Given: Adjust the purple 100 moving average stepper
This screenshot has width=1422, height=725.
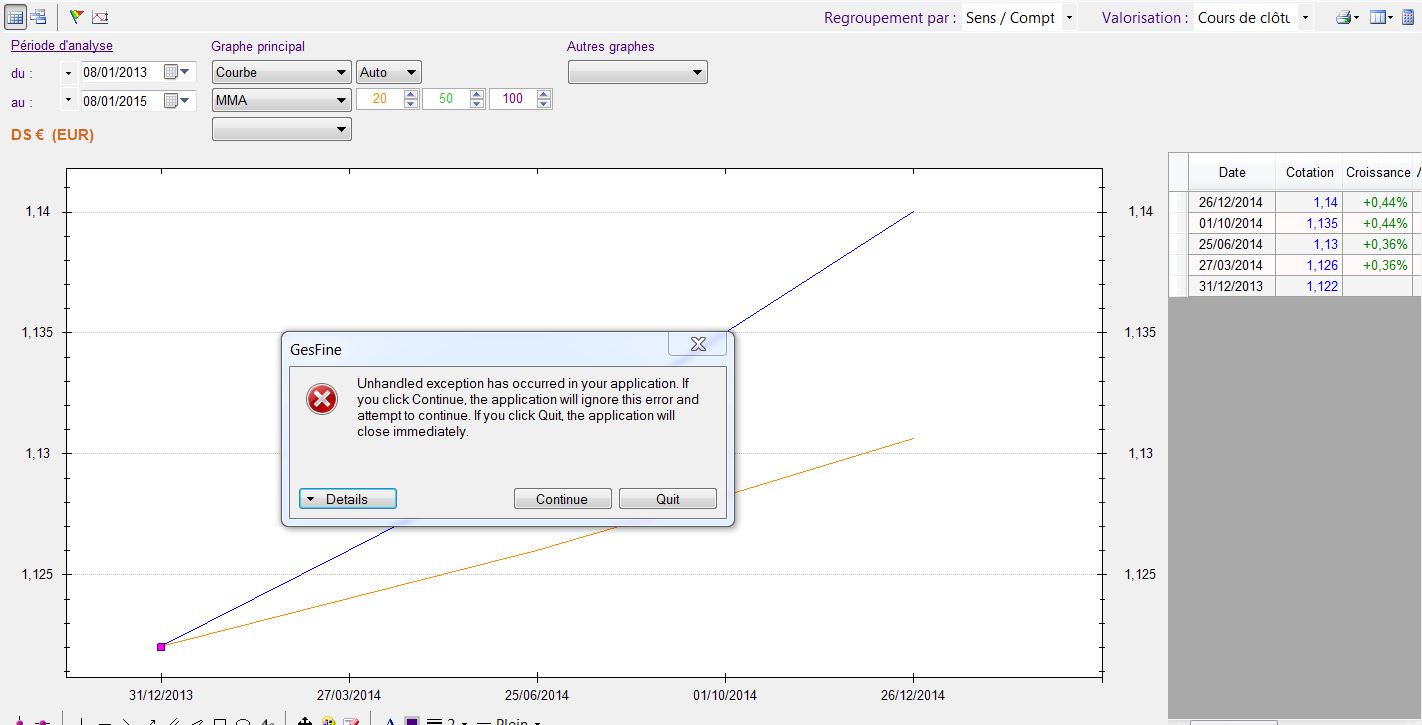Looking at the screenshot, I should [x=544, y=99].
